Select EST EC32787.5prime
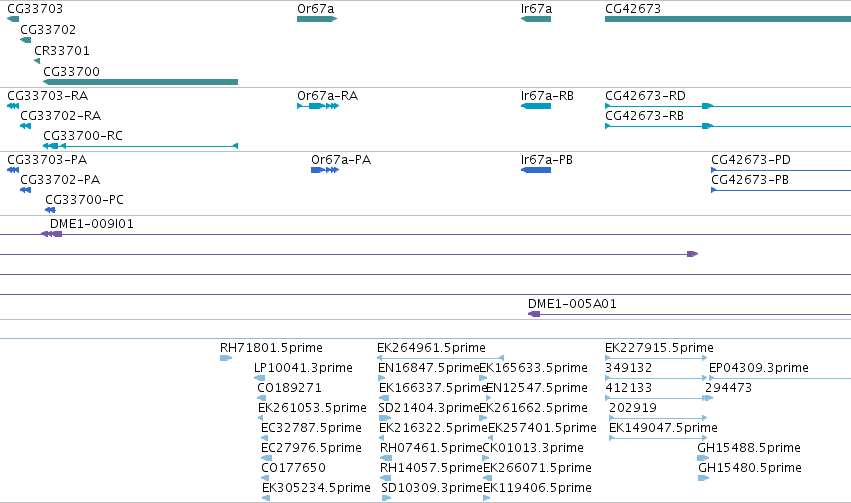Viewport: 851px width, 503px height. (311, 428)
